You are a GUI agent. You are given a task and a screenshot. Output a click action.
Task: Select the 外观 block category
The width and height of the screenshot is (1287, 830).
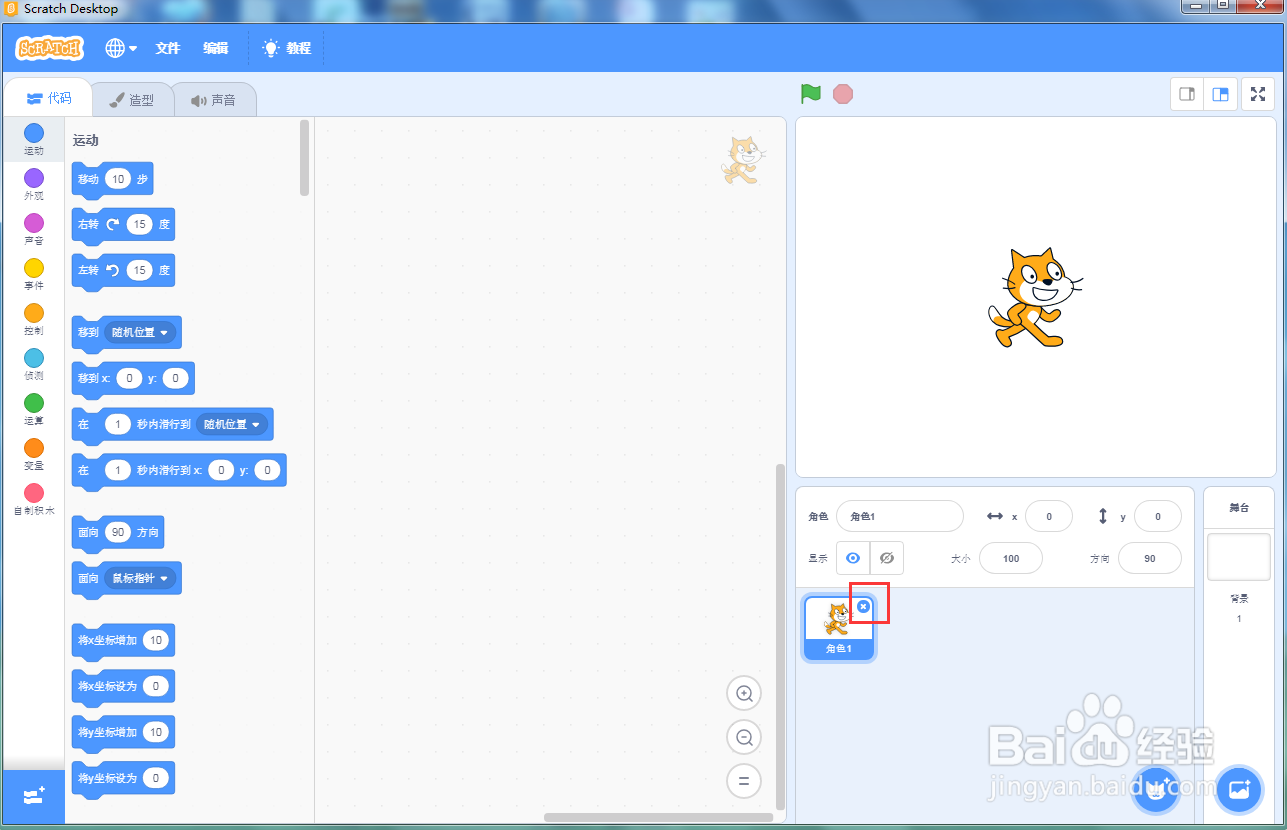click(34, 184)
